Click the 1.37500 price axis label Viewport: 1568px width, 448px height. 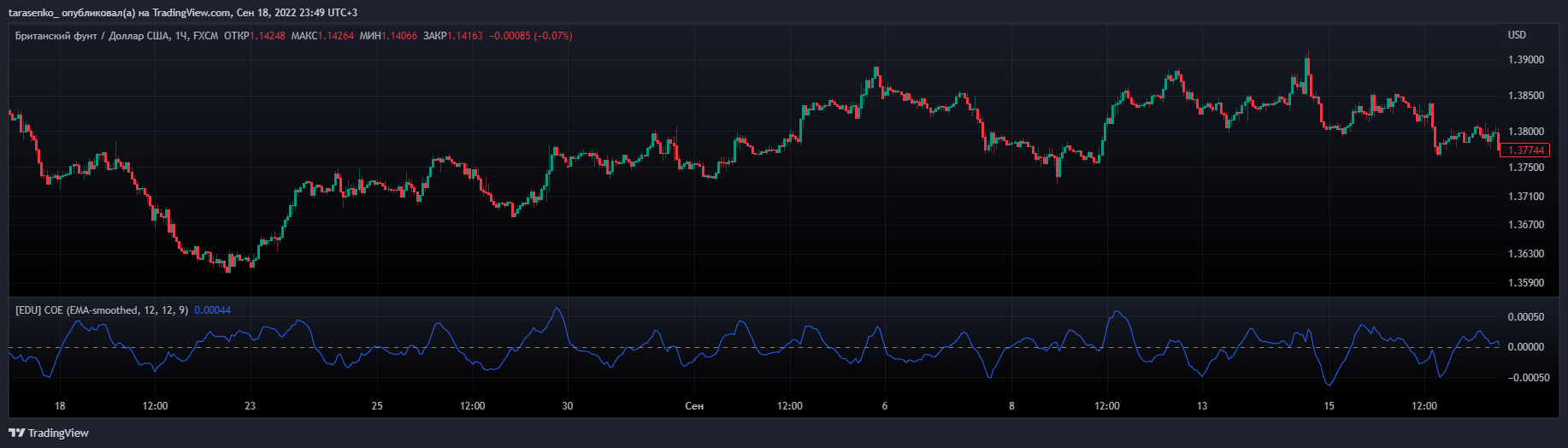(x=1526, y=168)
